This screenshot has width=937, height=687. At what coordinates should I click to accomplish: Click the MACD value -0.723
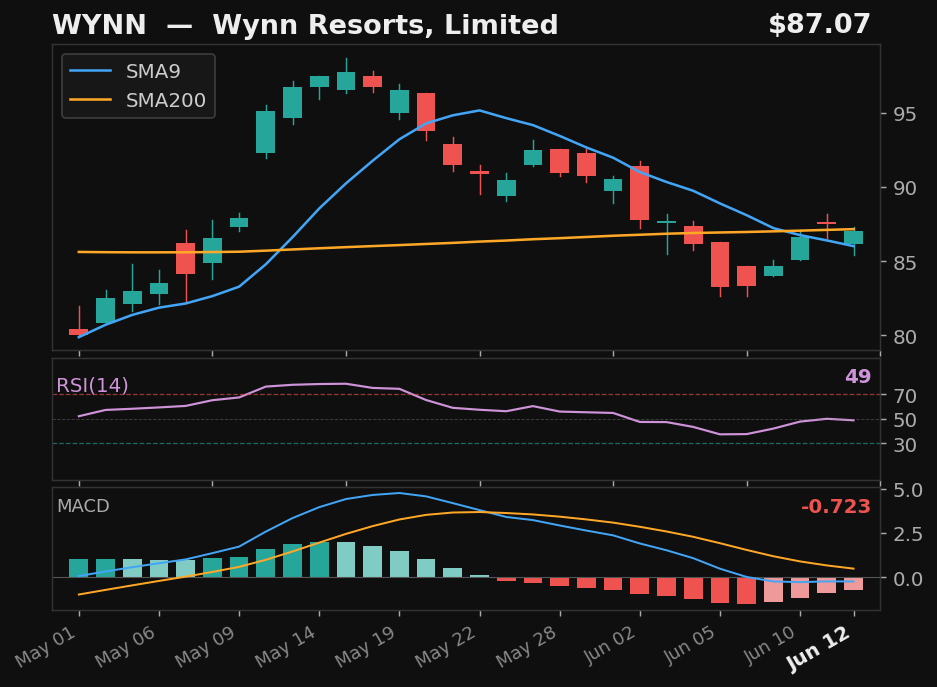[x=835, y=507]
